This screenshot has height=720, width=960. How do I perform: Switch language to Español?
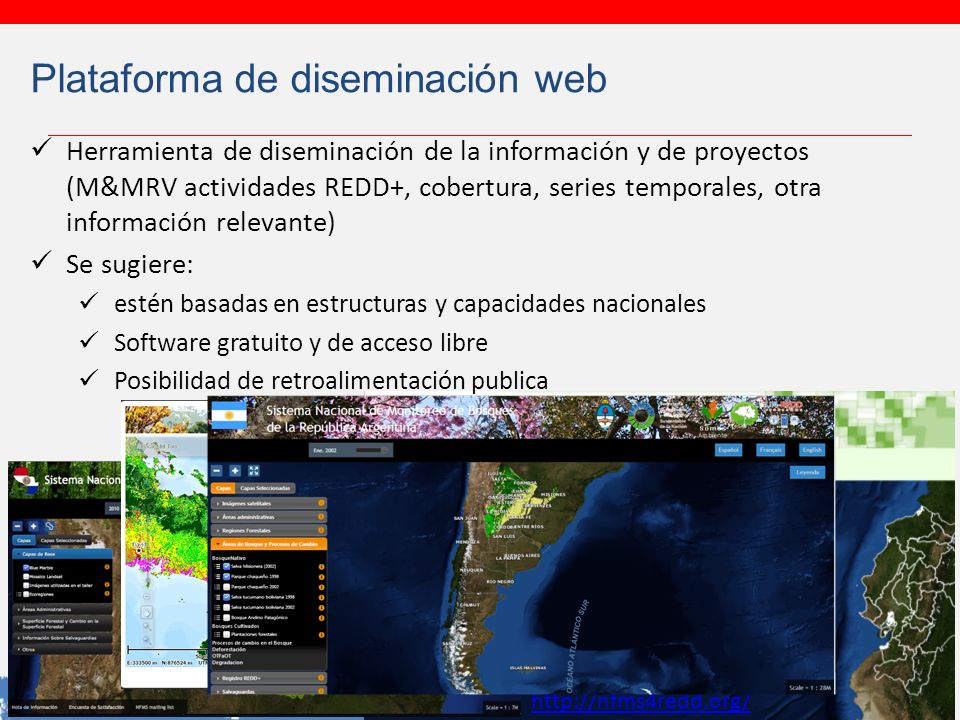pos(728,450)
